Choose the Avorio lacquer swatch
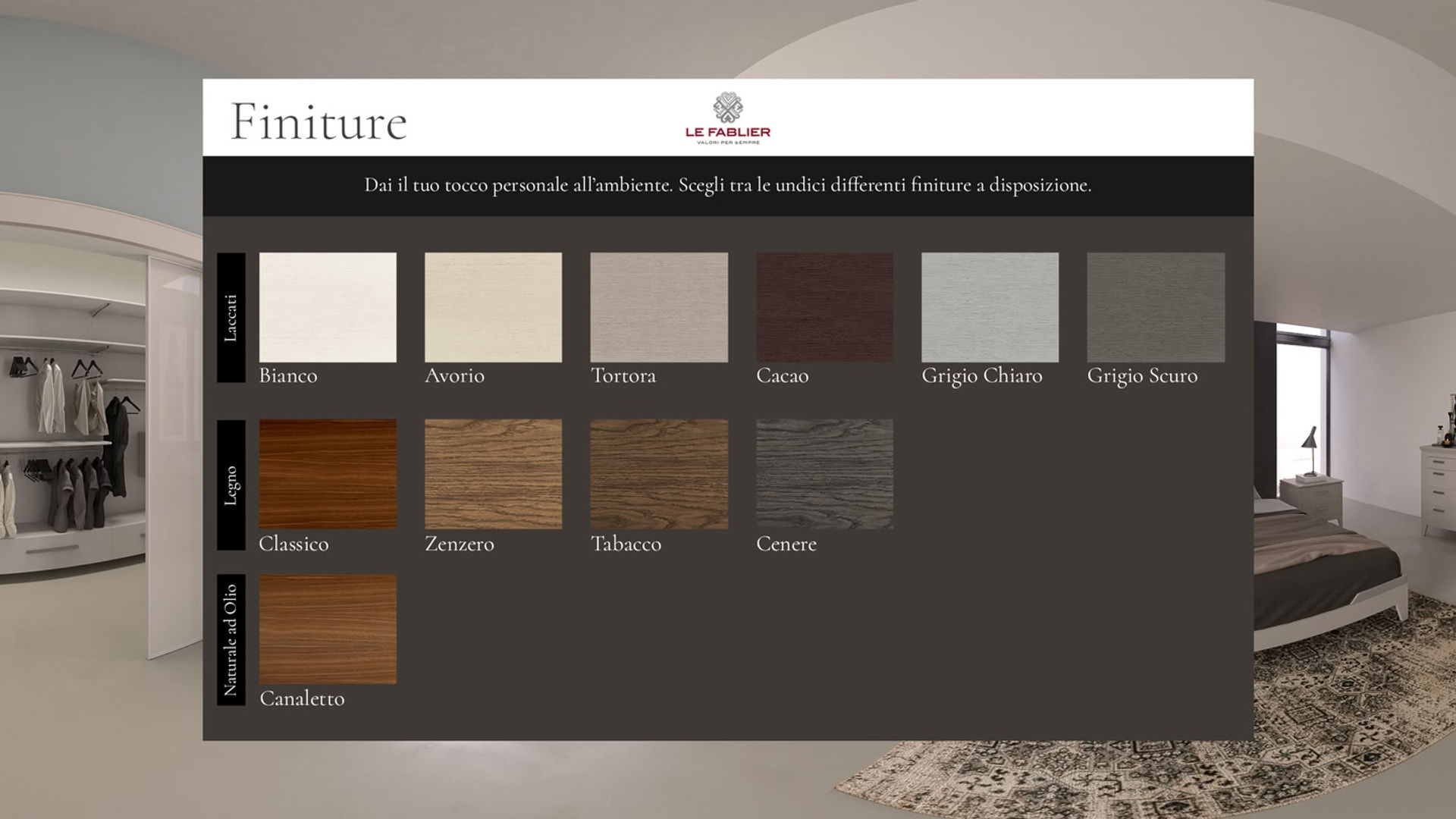 (493, 307)
